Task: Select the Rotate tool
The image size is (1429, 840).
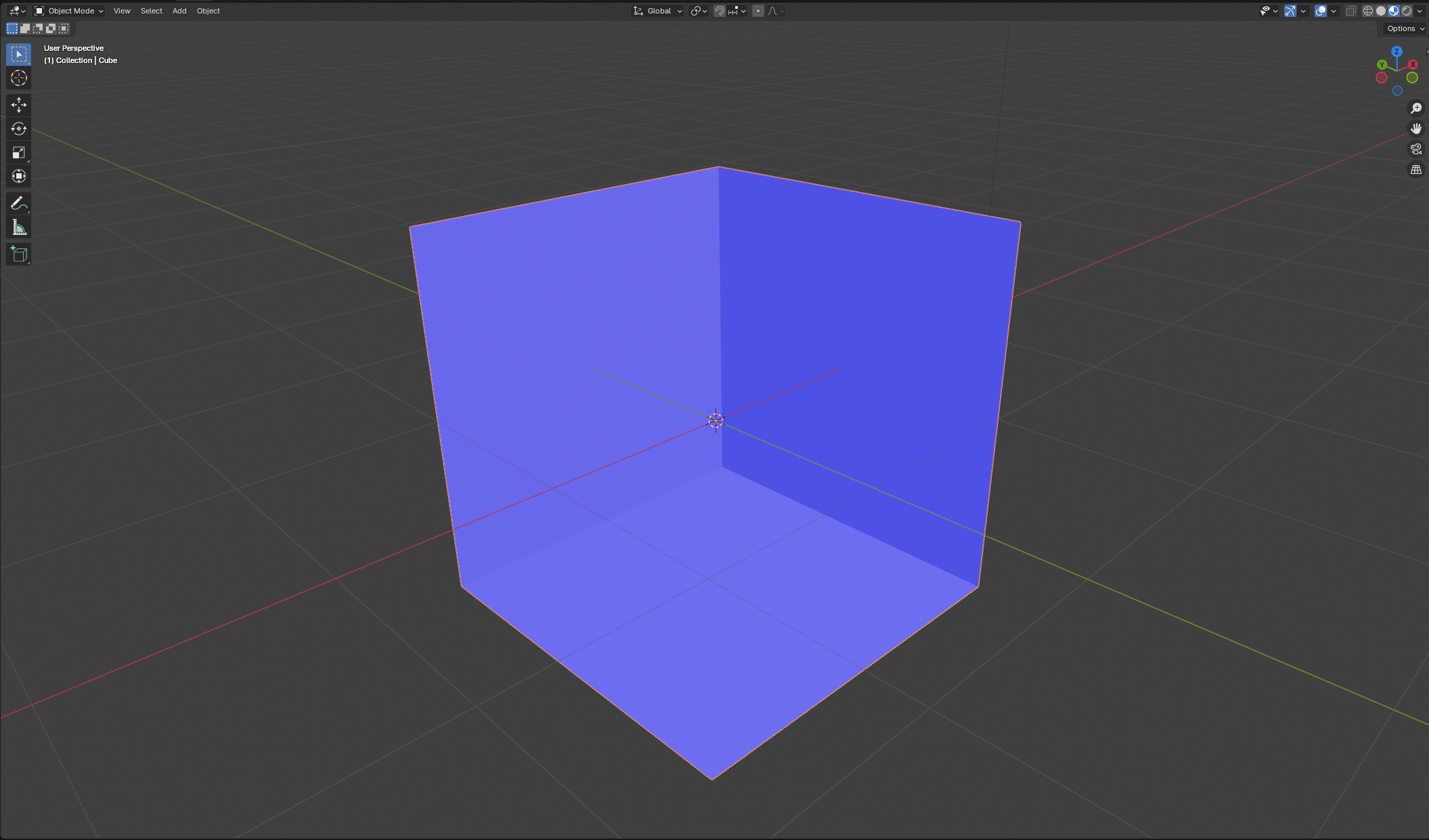Action: tap(18, 129)
